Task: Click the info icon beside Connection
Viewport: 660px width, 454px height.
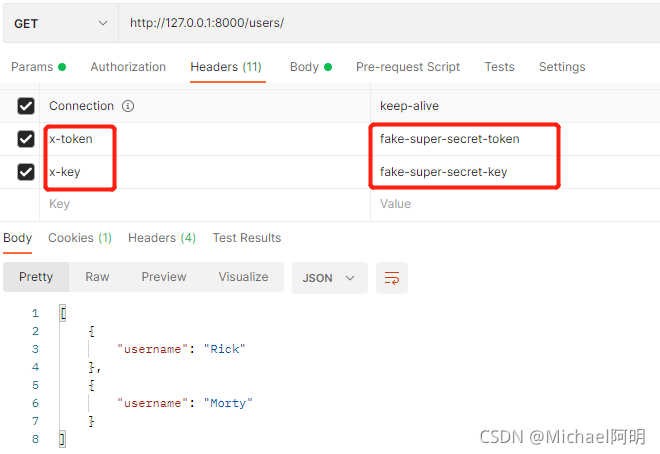Action: tap(128, 106)
